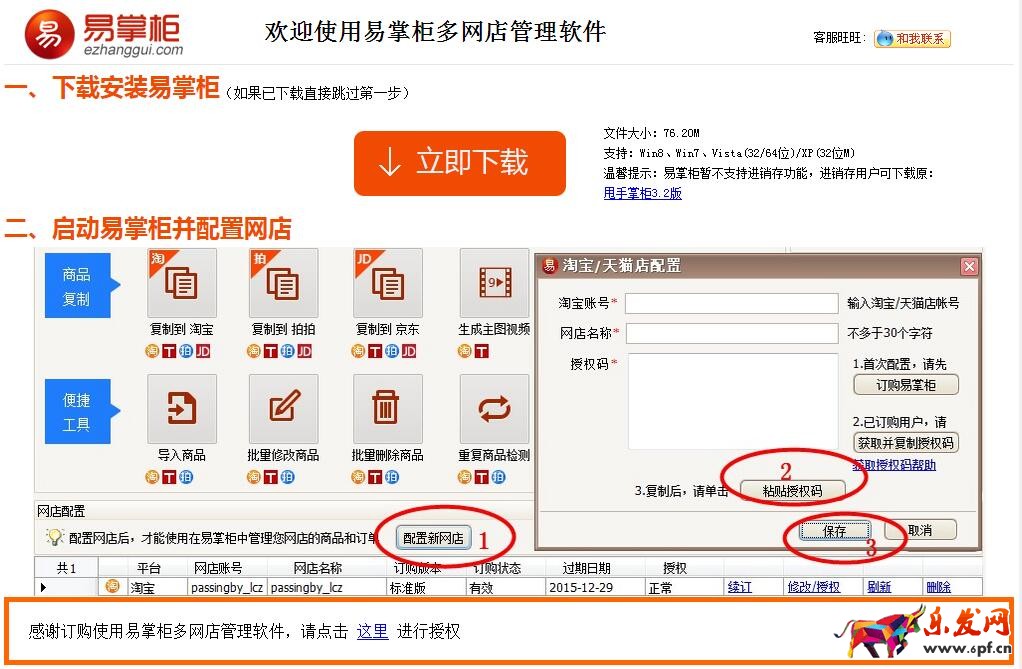The image size is (1022, 669).
Task: Open the 重复商品检测 tool icon
Action: (495, 409)
